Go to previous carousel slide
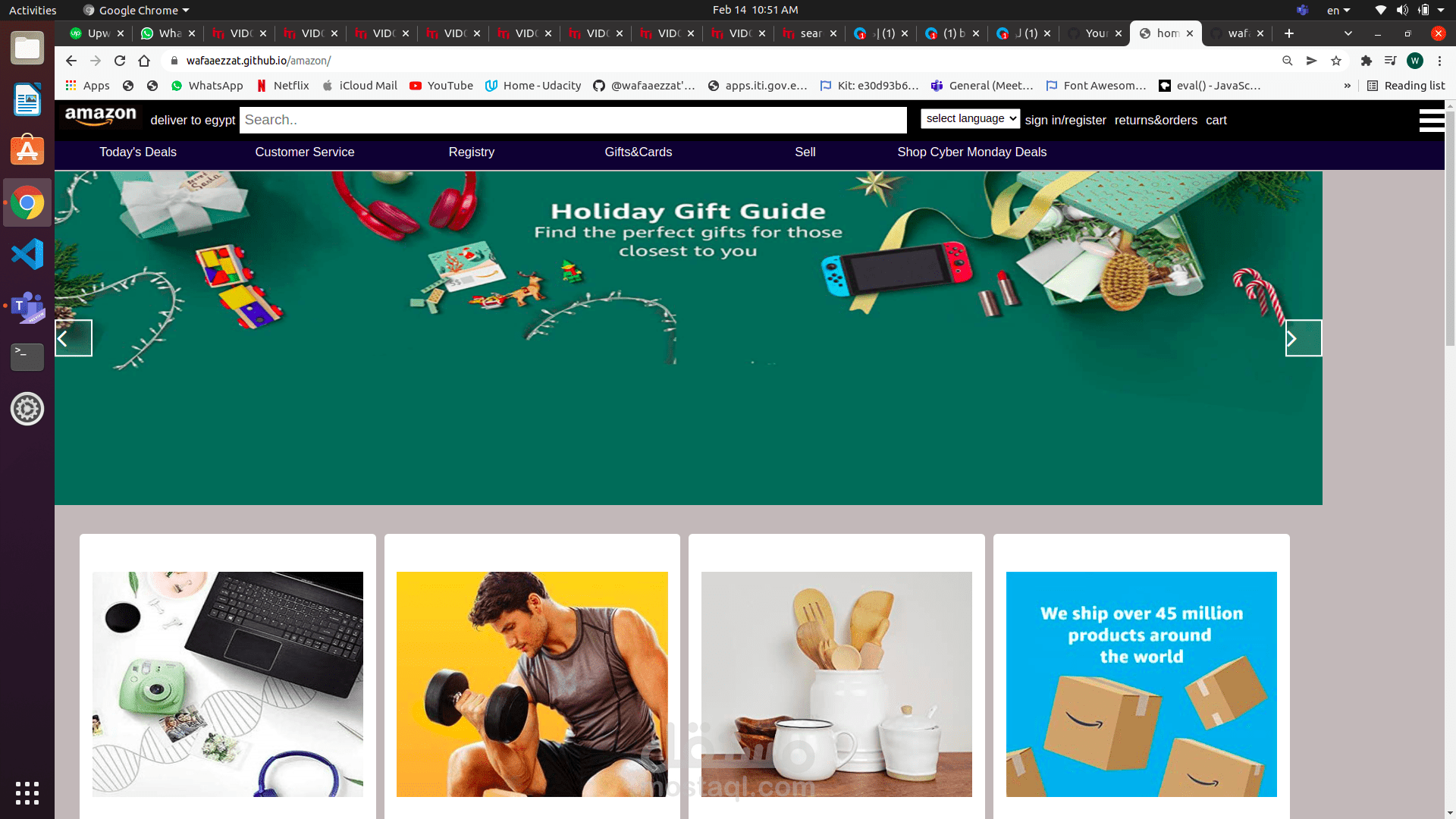The image size is (1456, 819). point(74,338)
